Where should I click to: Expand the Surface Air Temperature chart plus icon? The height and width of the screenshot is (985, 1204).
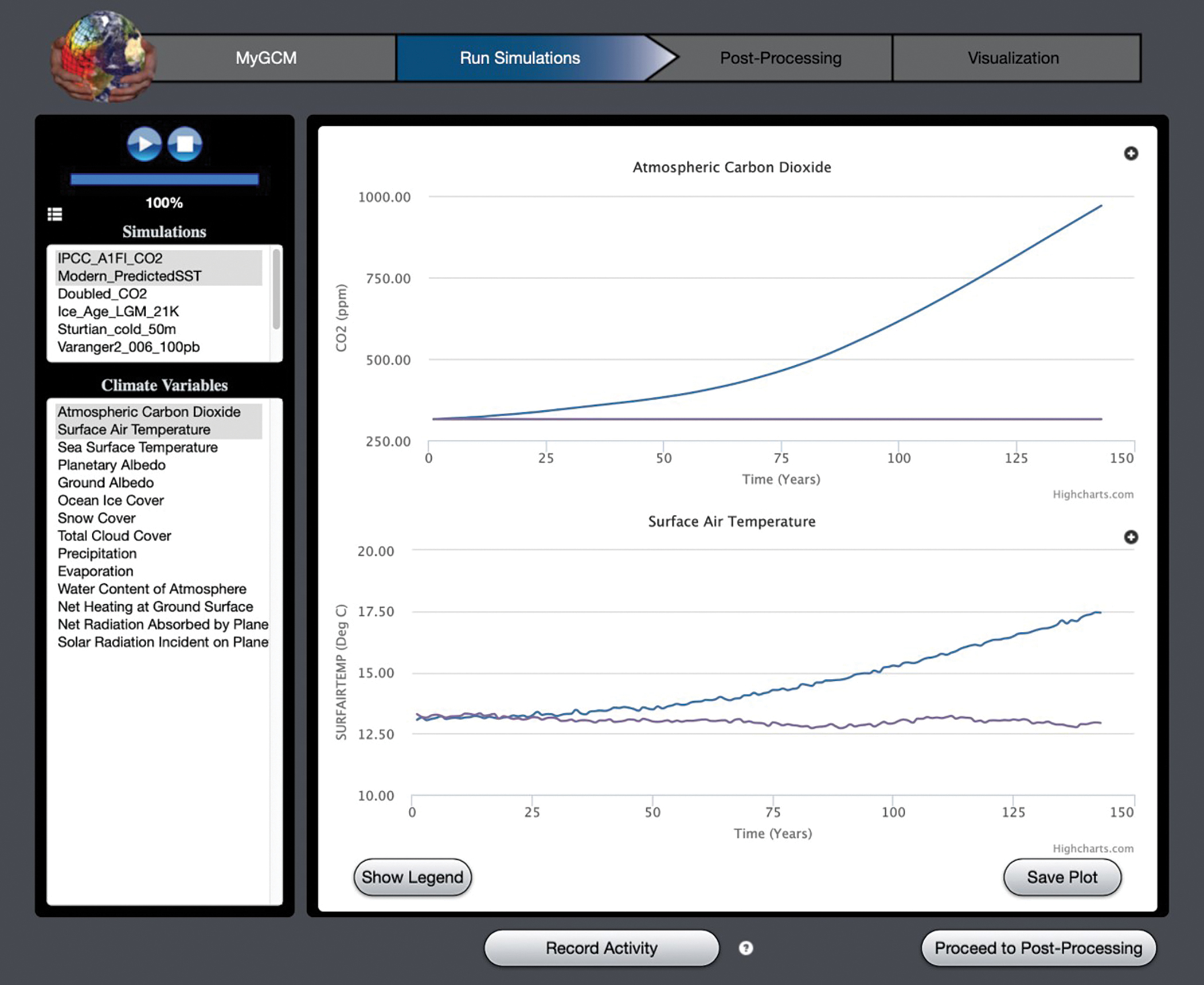click(1131, 537)
